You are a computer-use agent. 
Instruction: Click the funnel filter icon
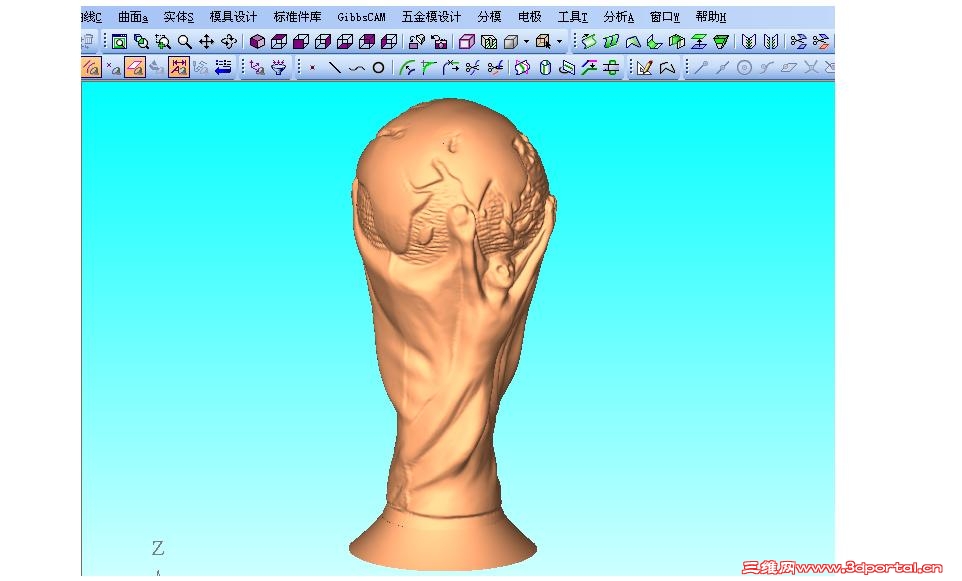279,67
